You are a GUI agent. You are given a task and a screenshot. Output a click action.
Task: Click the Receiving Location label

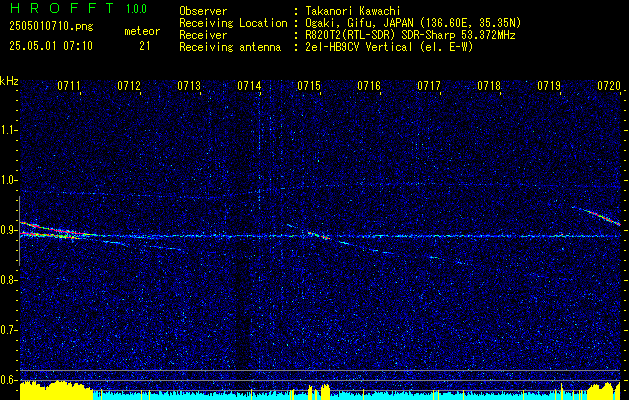[233, 23]
